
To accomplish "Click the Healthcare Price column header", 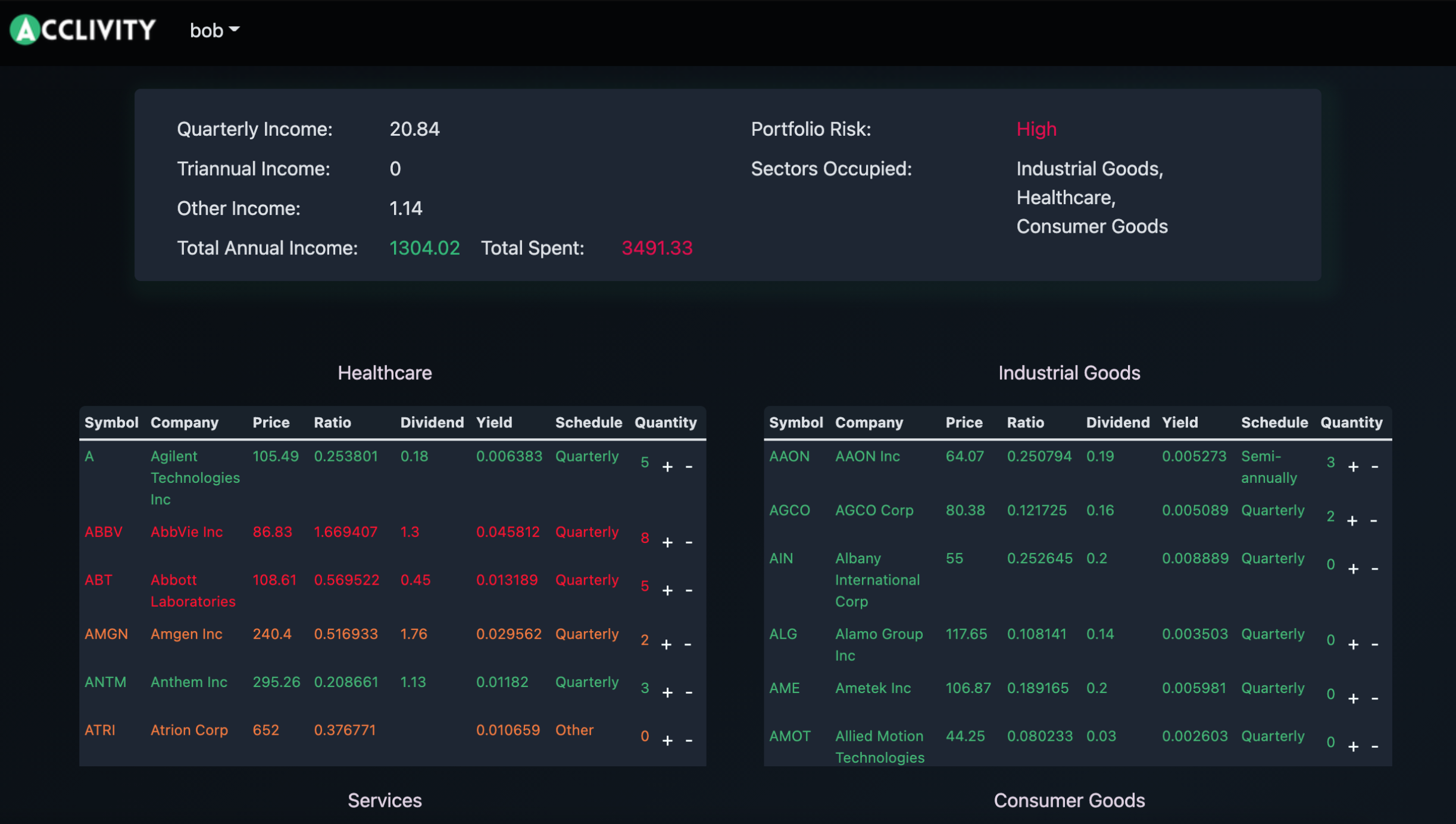I will tap(271, 423).
